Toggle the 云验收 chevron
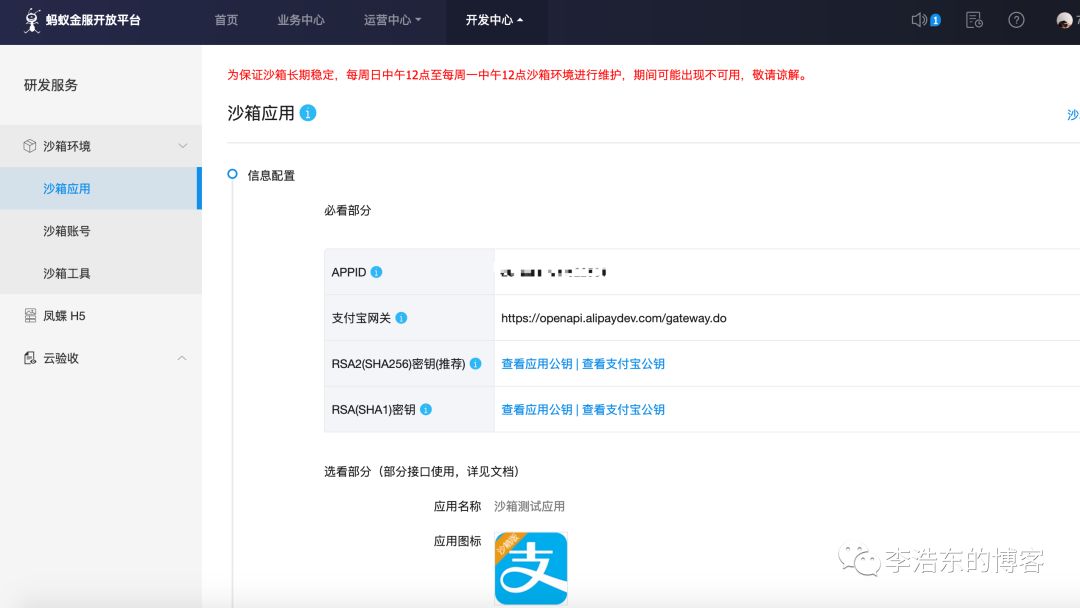This screenshot has height=608, width=1080. 182,358
